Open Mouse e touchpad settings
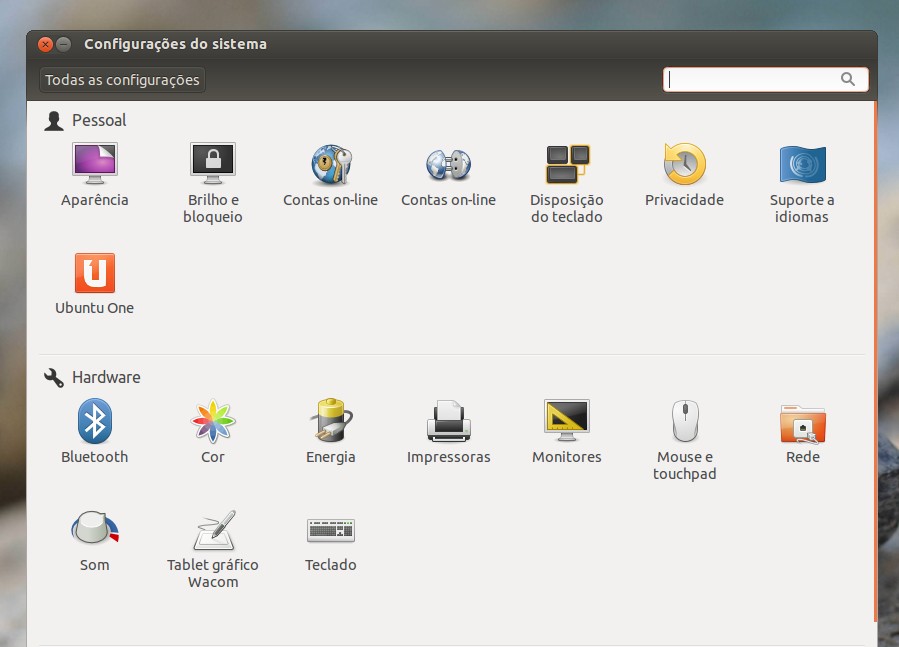The height and width of the screenshot is (647, 899). click(685, 421)
